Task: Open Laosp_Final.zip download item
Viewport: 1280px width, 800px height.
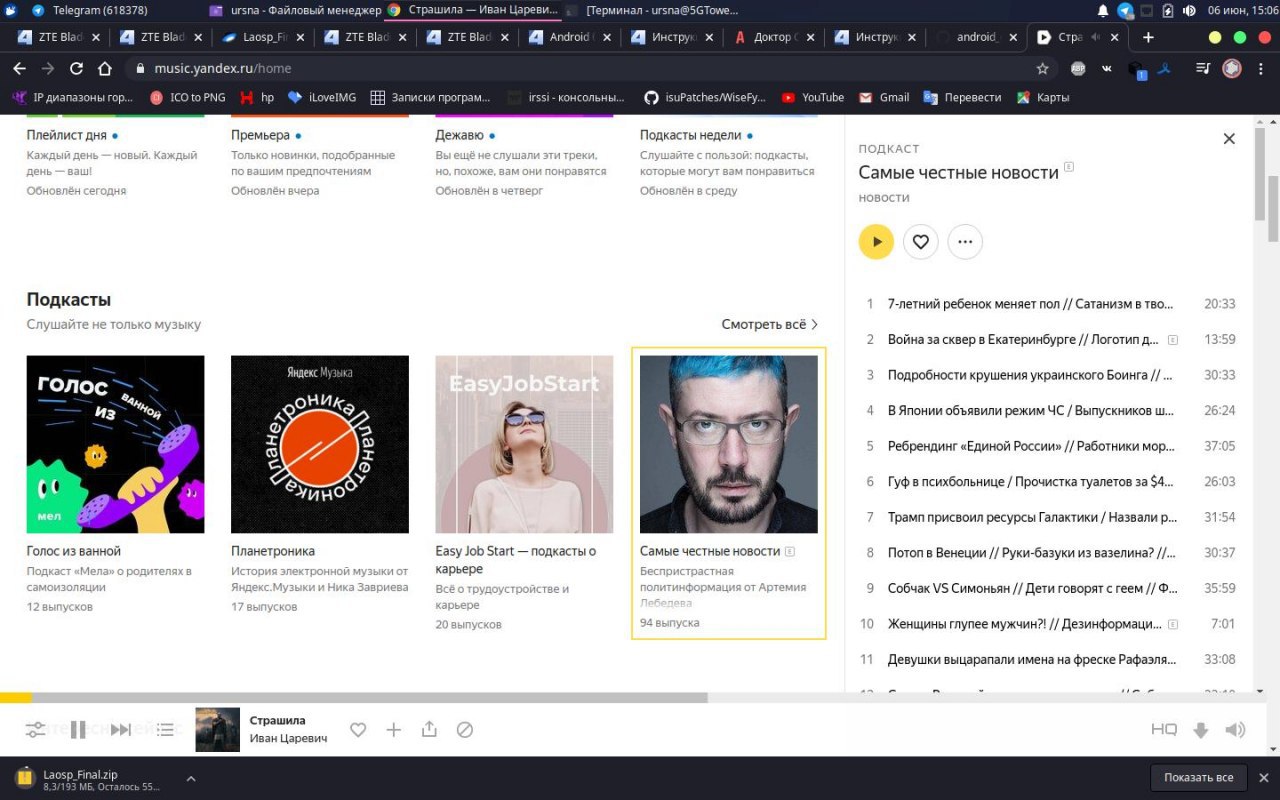Action: (88, 780)
